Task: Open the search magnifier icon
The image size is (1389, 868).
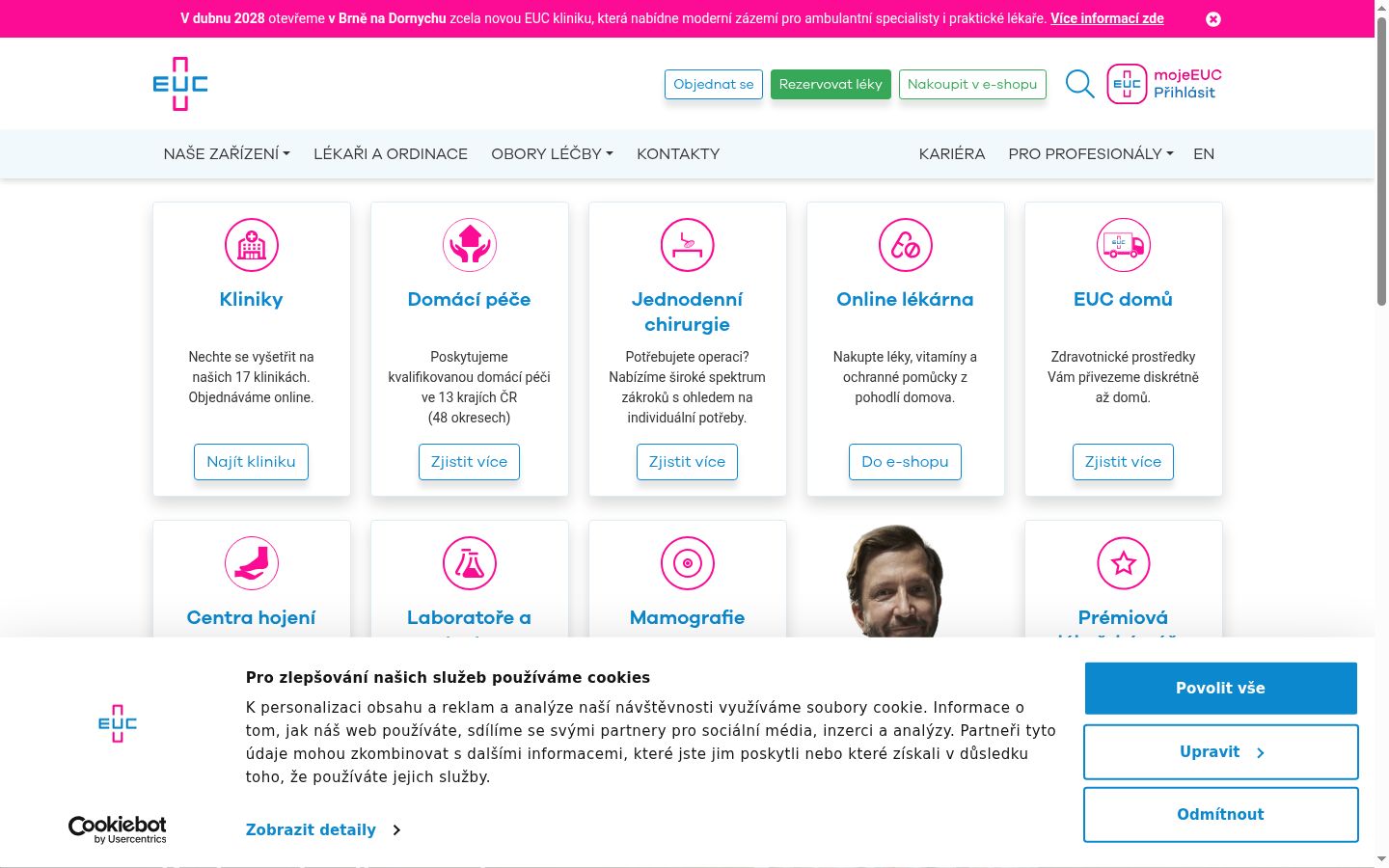Action: point(1079,84)
